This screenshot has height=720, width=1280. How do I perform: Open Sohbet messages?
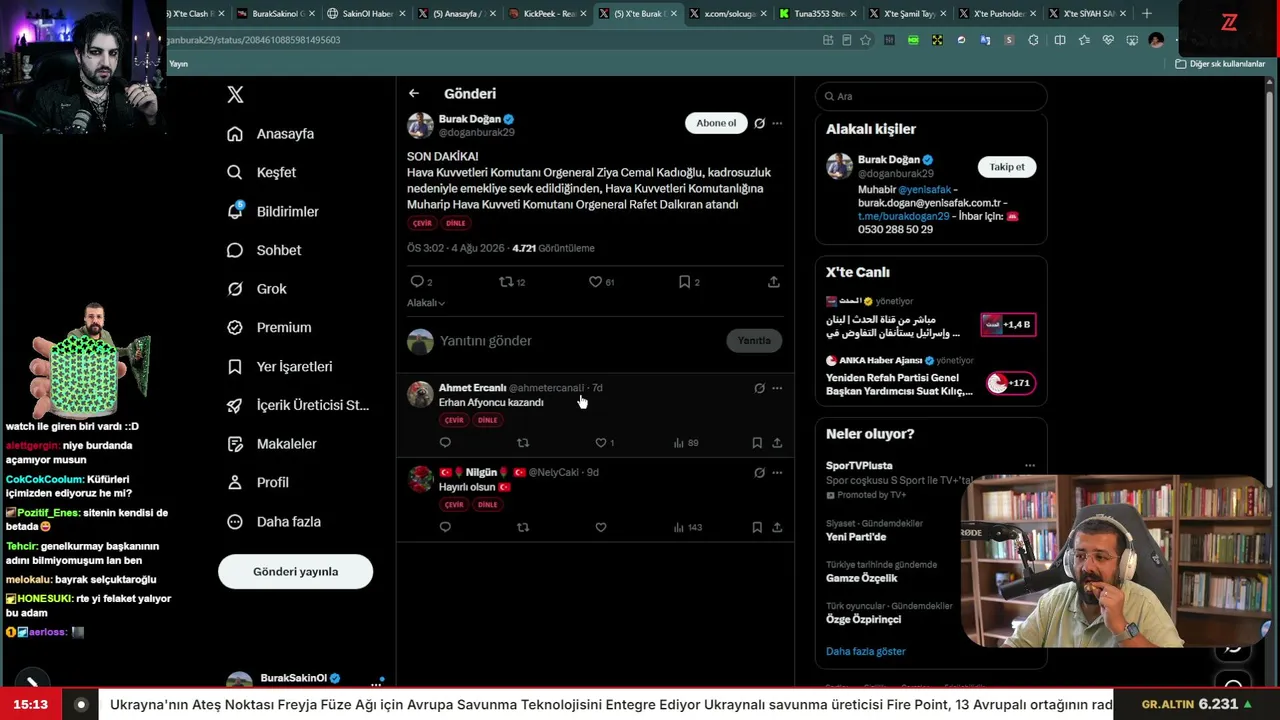(264, 250)
